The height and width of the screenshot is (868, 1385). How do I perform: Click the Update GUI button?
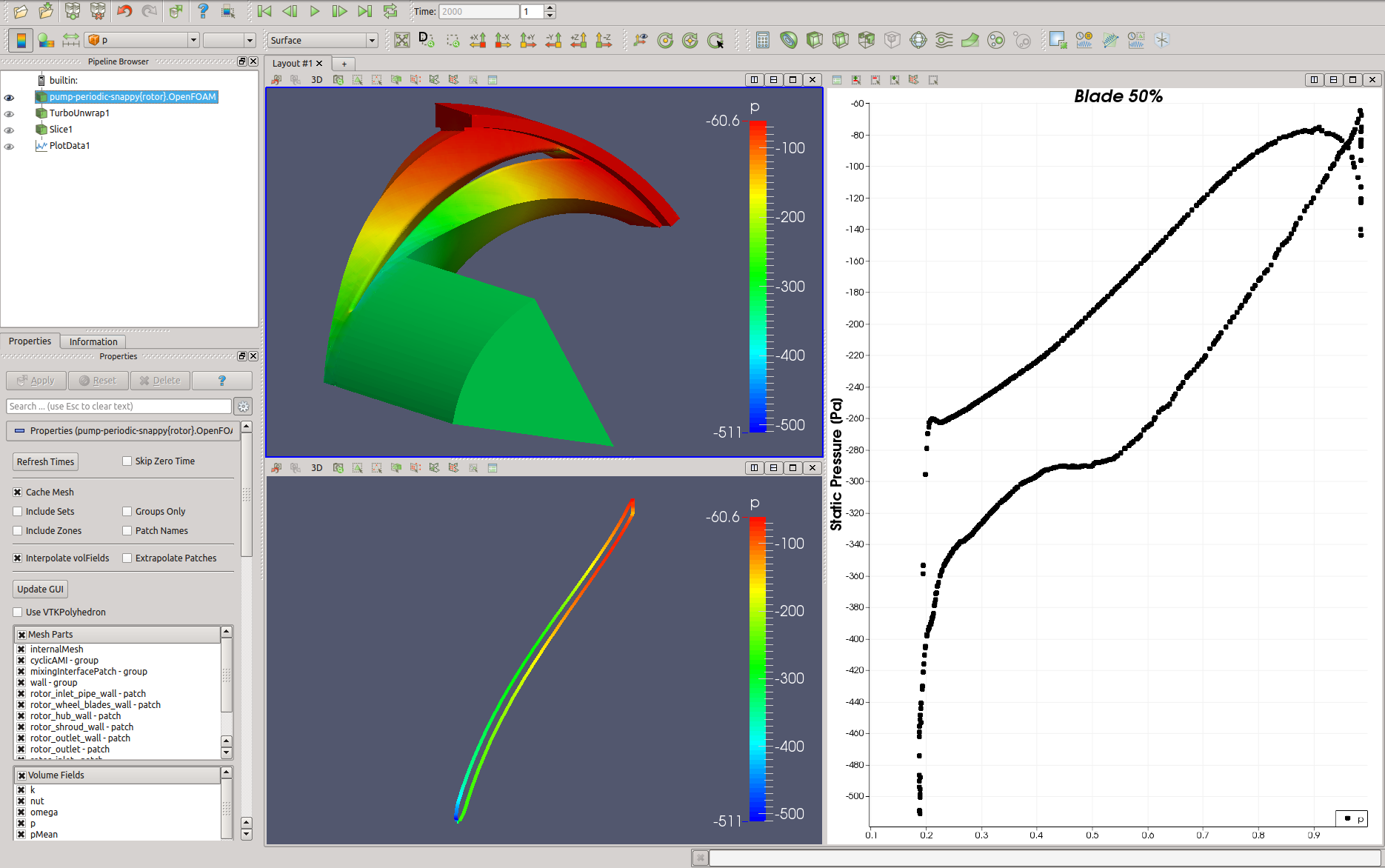click(x=40, y=590)
